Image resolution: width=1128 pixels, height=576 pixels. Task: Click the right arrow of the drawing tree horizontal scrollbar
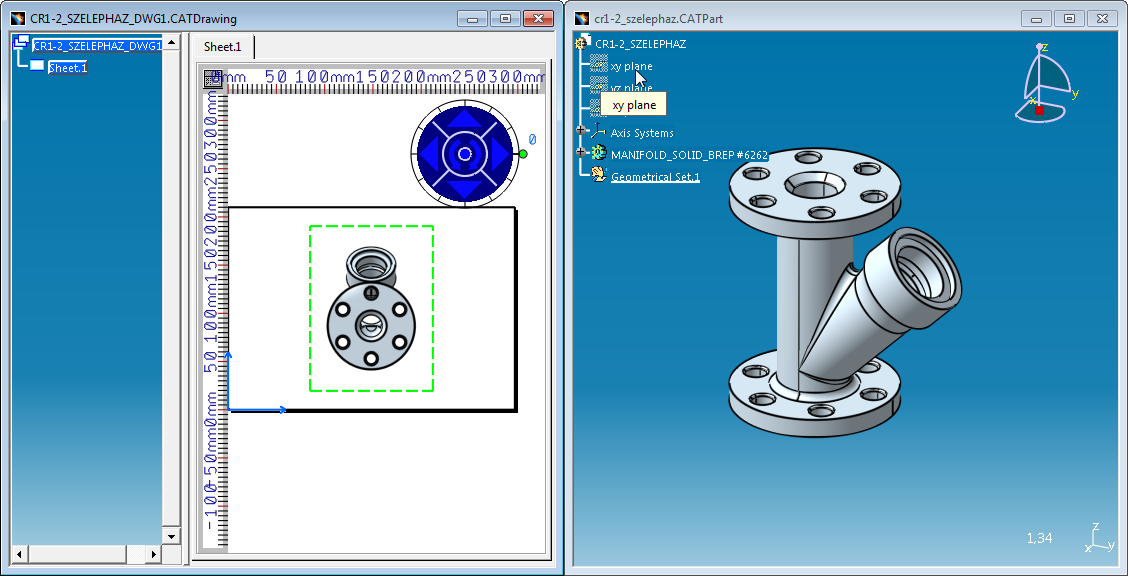[x=153, y=554]
